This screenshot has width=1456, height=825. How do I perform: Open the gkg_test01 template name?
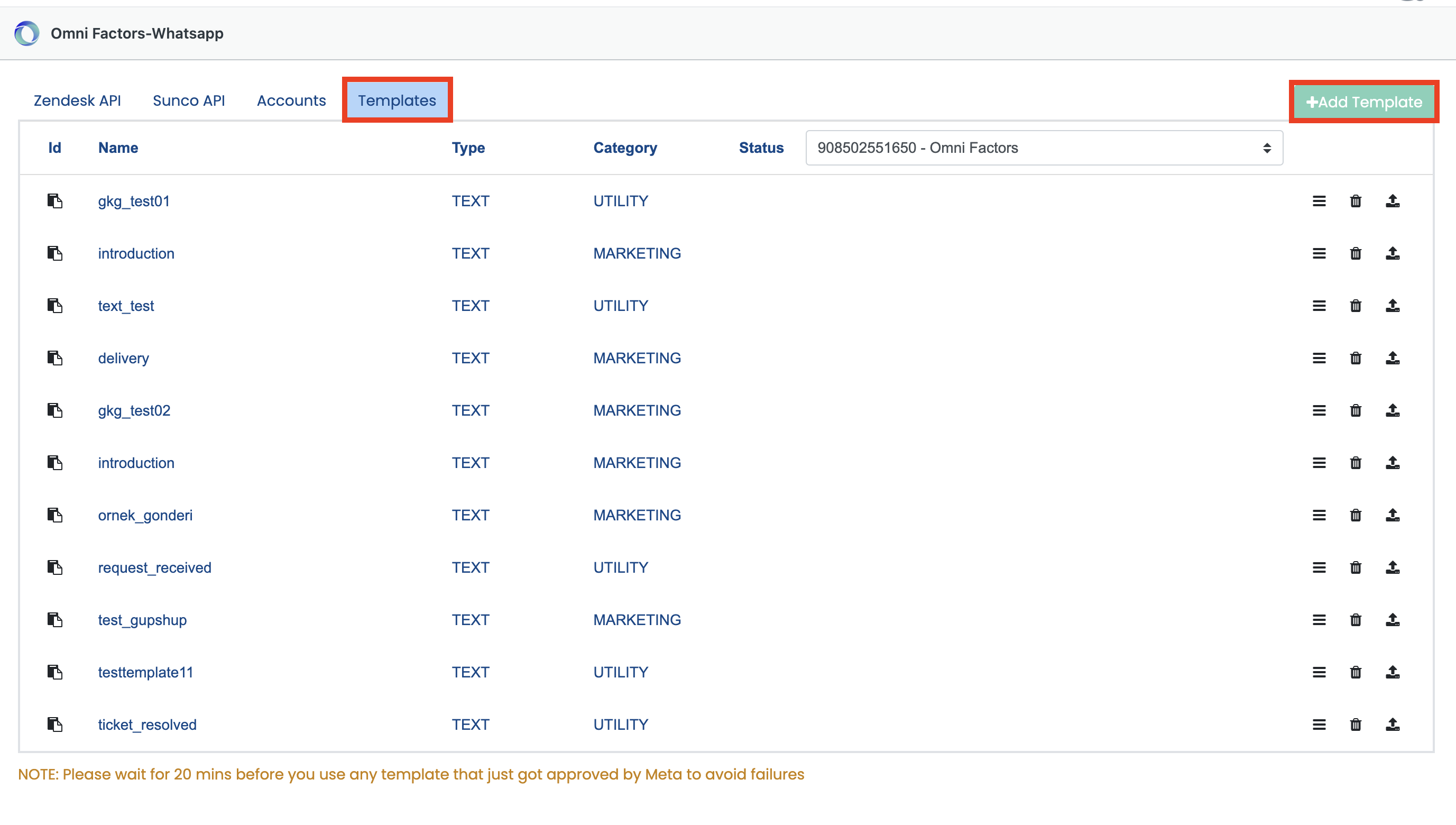pyautogui.click(x=134, y=201)
